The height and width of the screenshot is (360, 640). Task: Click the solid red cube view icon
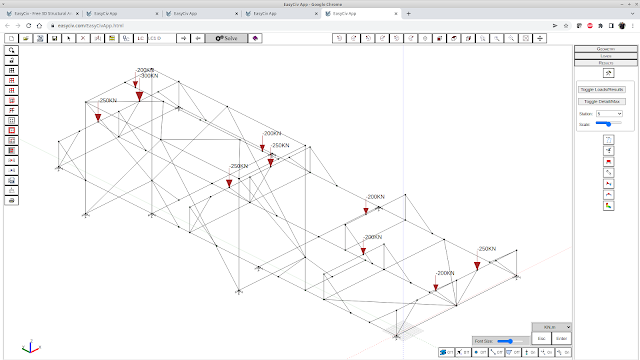click(x=440, y=38)
